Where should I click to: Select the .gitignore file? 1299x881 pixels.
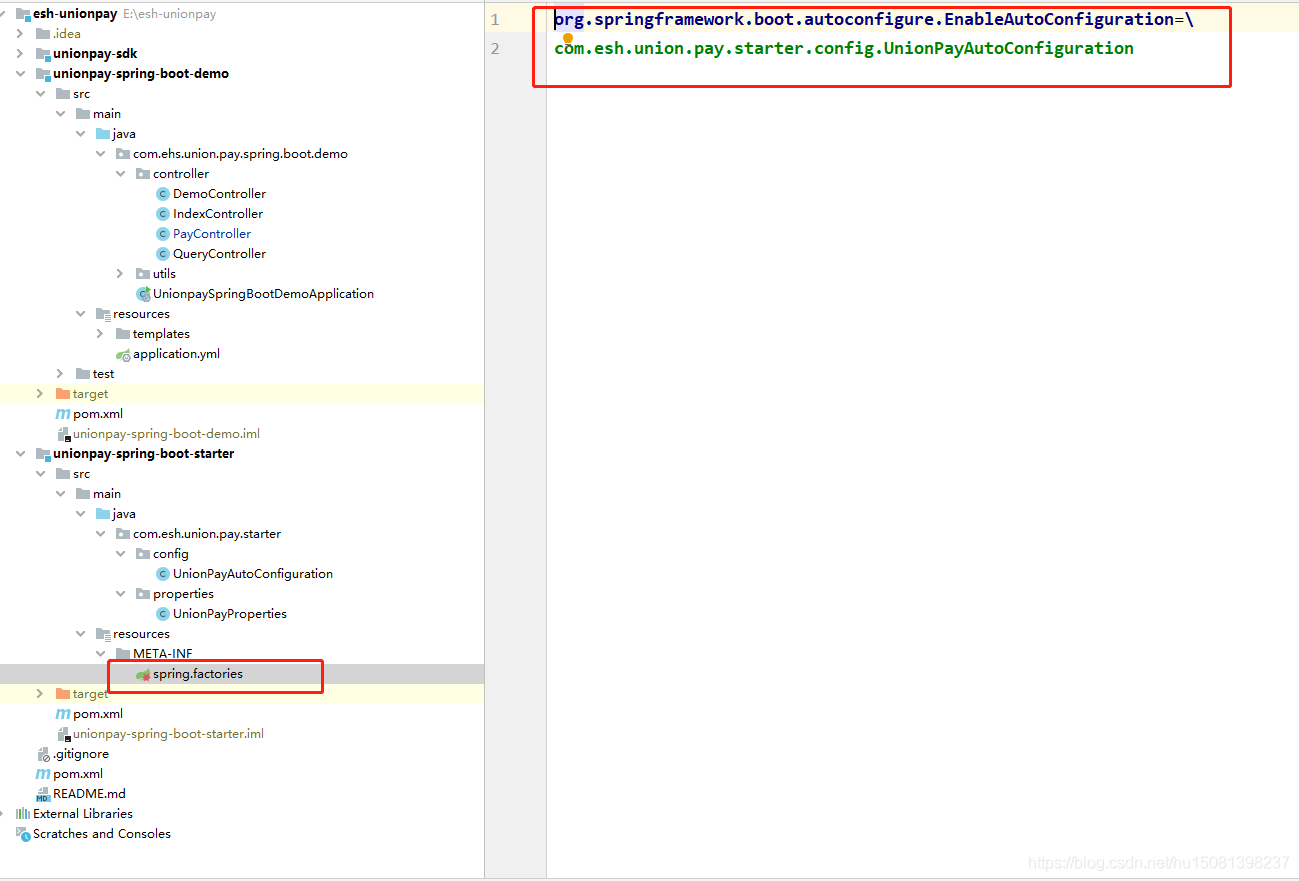click(x=81, y=754)
